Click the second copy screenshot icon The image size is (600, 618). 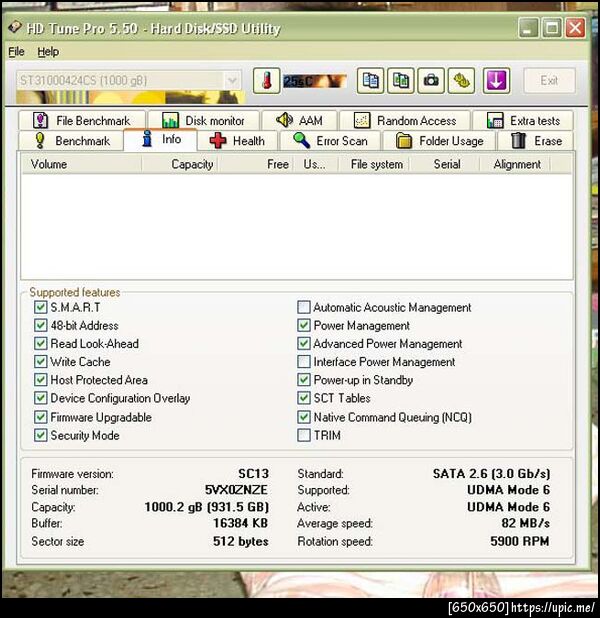pyautogui.click(x=401, y=81)
